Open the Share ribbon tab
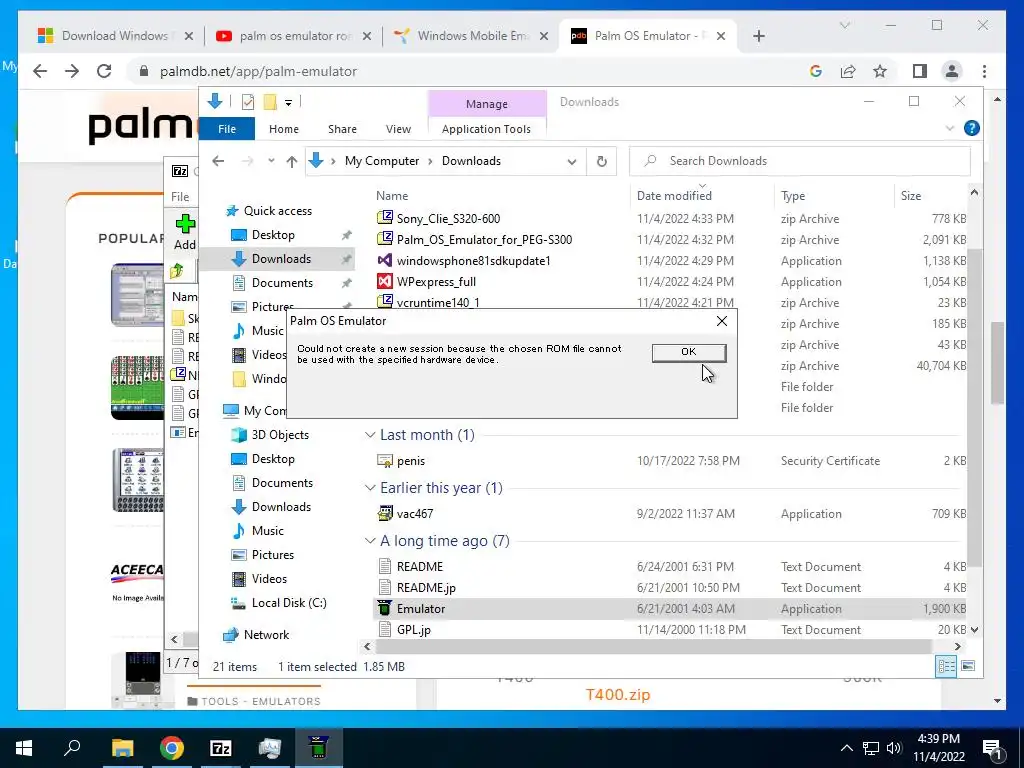The width and height of the screenshot is (1024, 768). [342, 129]
